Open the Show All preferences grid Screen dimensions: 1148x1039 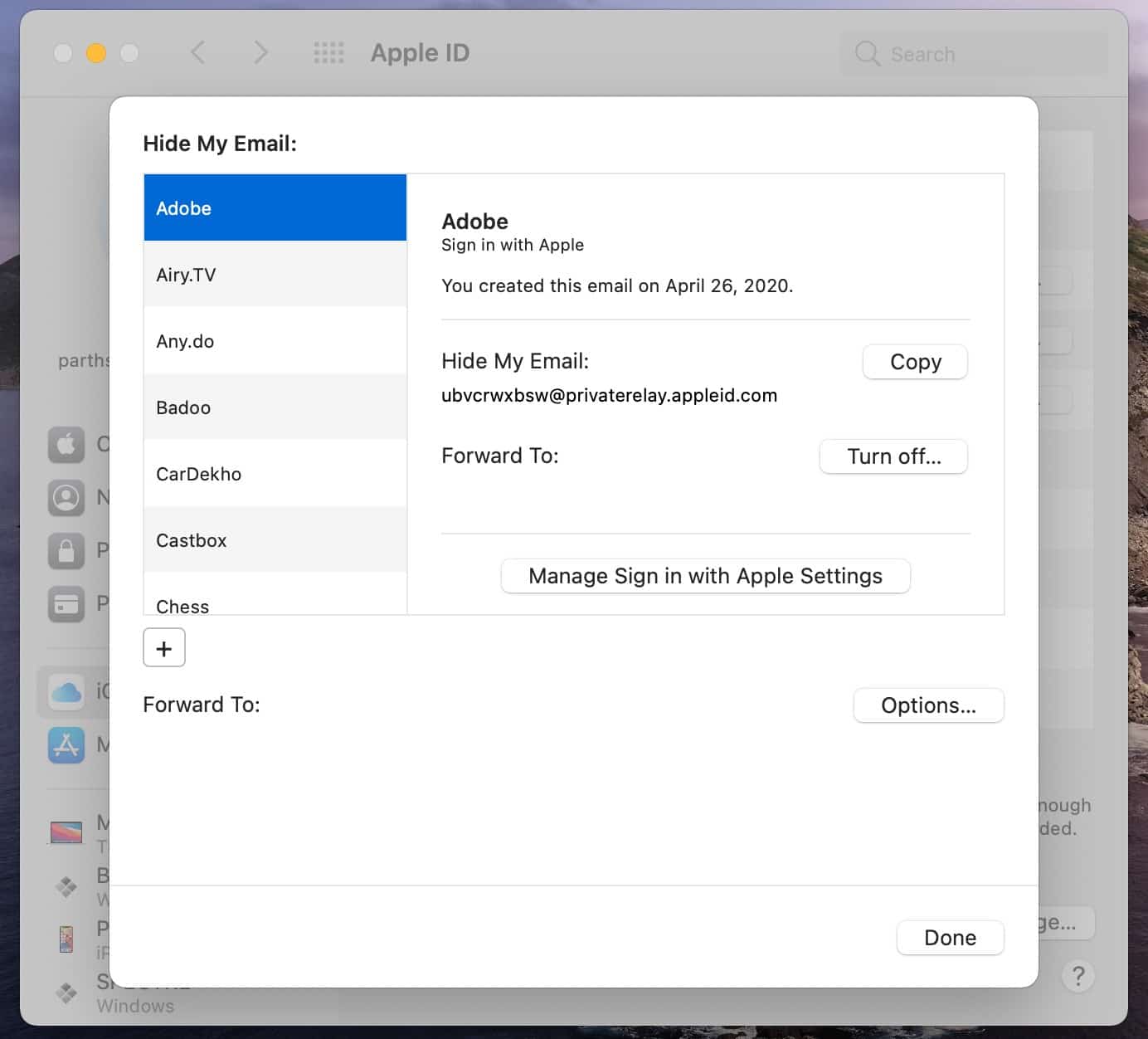328,53
